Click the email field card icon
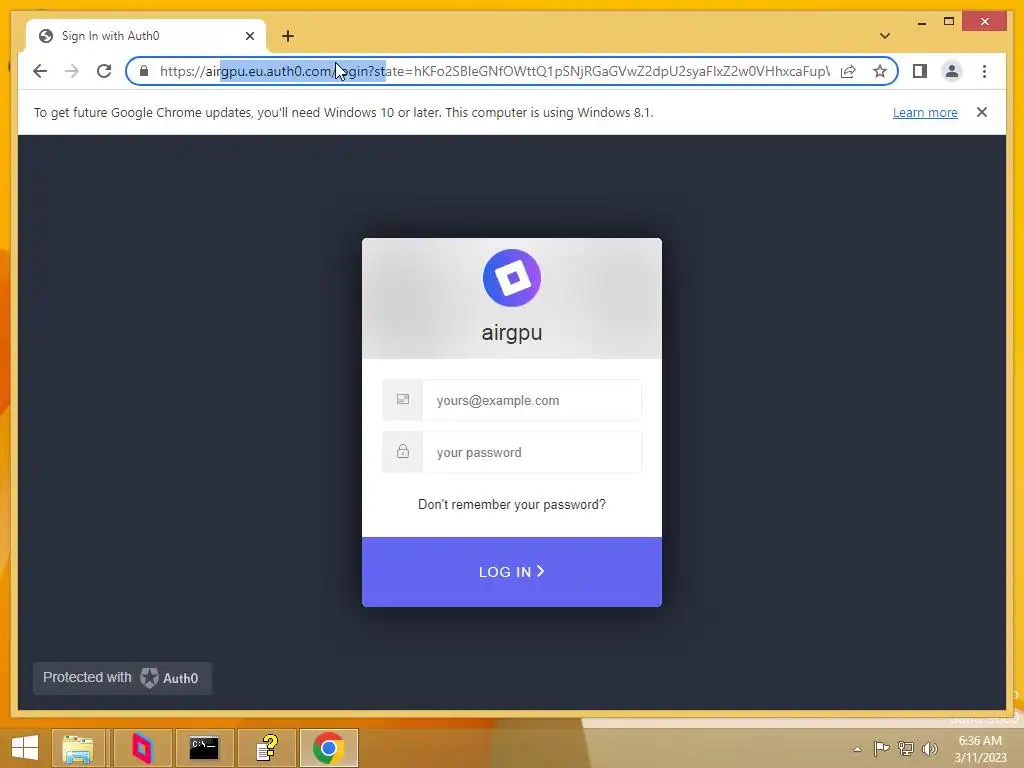This screenshot has width=1024, height=768. 403,400
